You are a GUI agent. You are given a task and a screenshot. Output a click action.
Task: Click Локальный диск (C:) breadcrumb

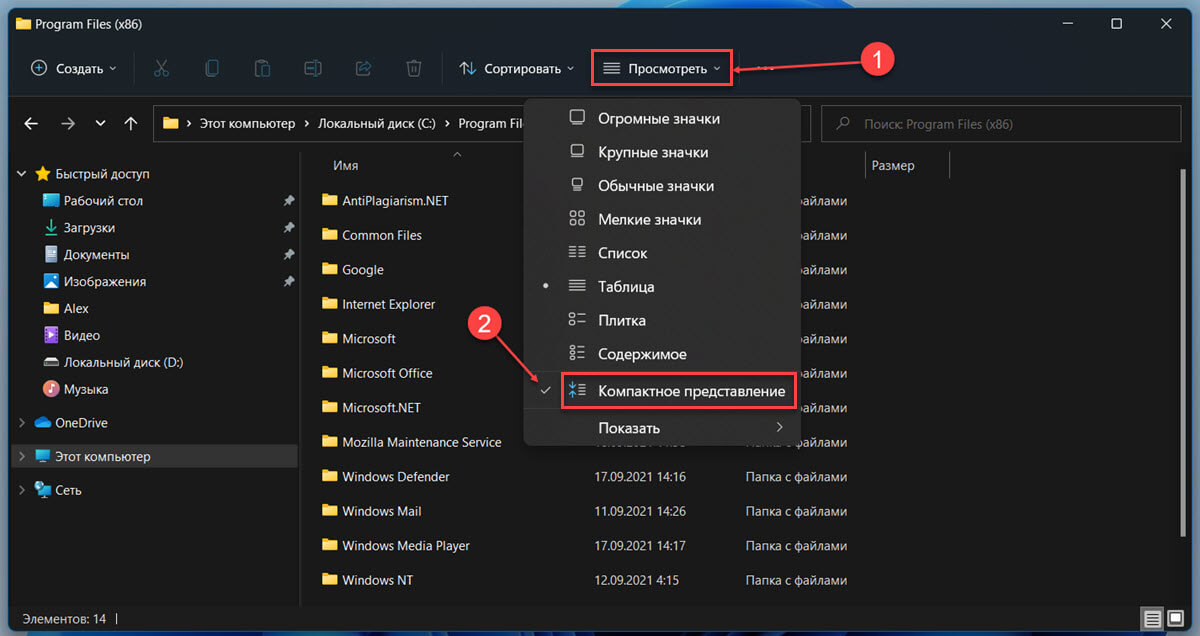[377, 124]
